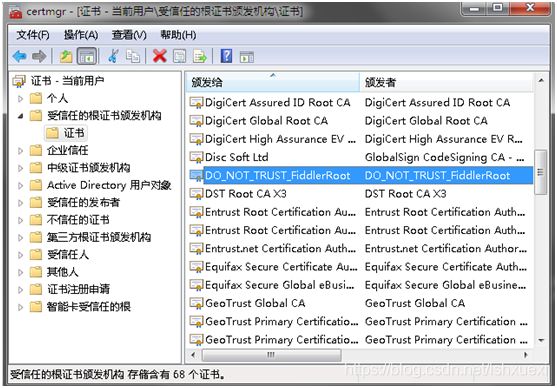Image resolution: width=557 pixels, height=388 pixels.
Task: Select DigiCert High Assurance EV certificate row
Action: 360,139
